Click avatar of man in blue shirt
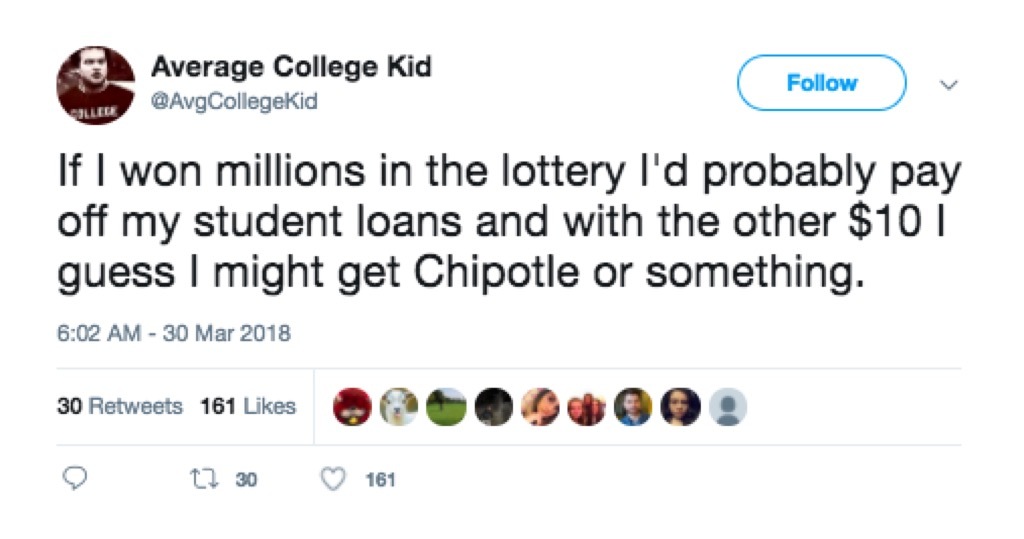Screen dimensions: 1024x539 (x=633, y=407)
